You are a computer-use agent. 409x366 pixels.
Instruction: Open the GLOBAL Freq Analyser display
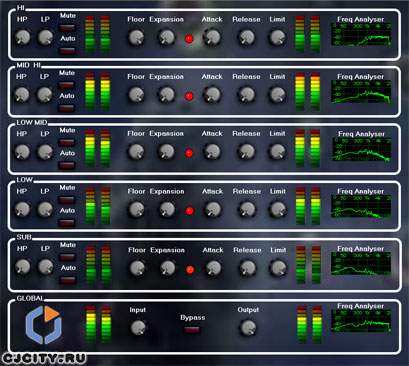point(361,321)
